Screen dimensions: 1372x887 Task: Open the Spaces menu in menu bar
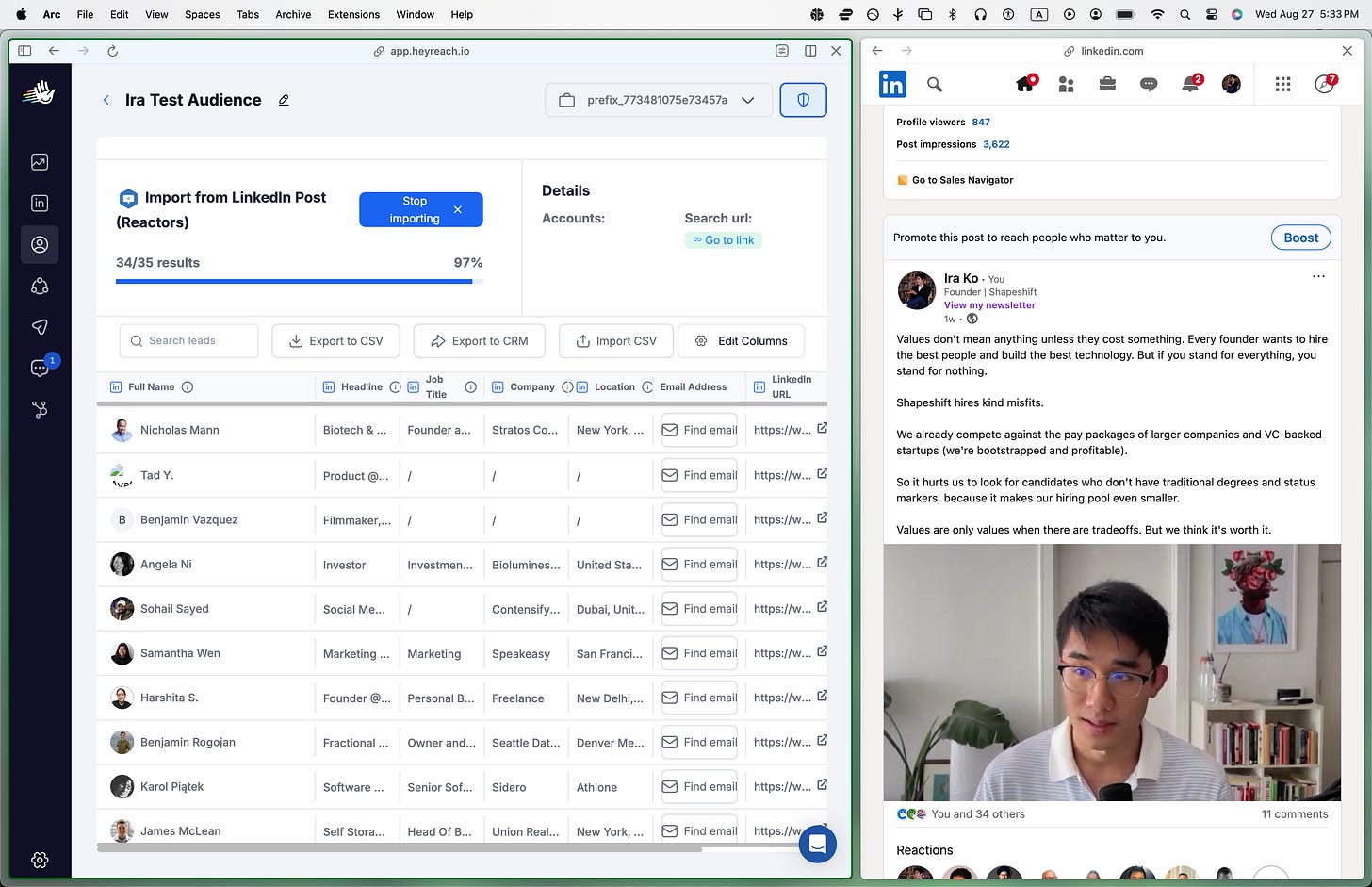tap(202, 14)
